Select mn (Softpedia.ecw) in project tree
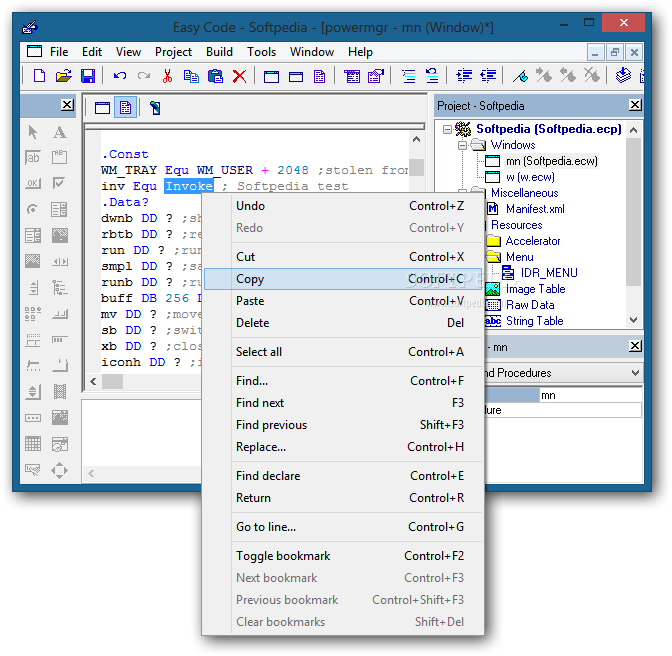672x656 pixels. coord(552,161)
